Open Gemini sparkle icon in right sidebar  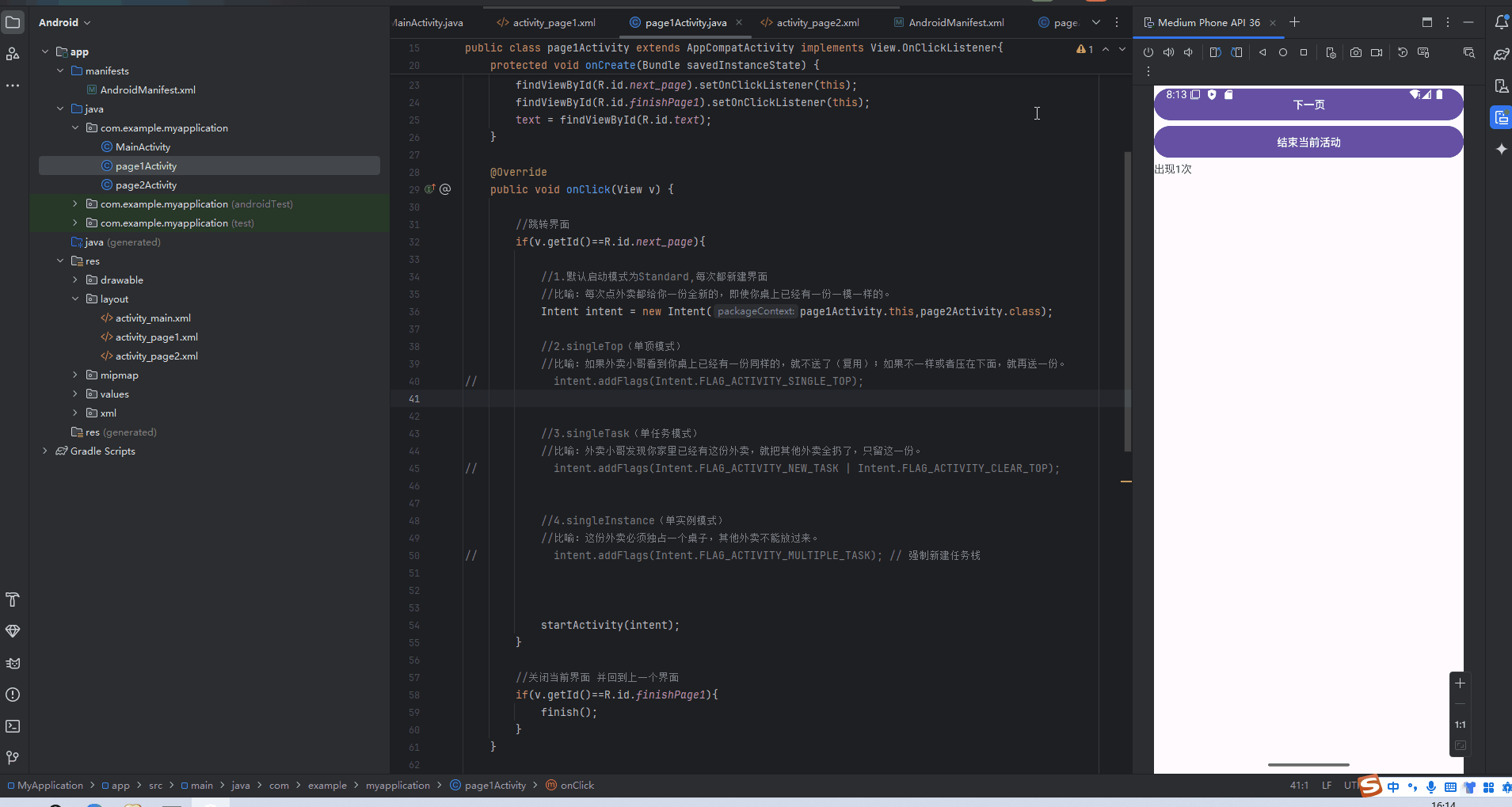[x=1501, y=149]
